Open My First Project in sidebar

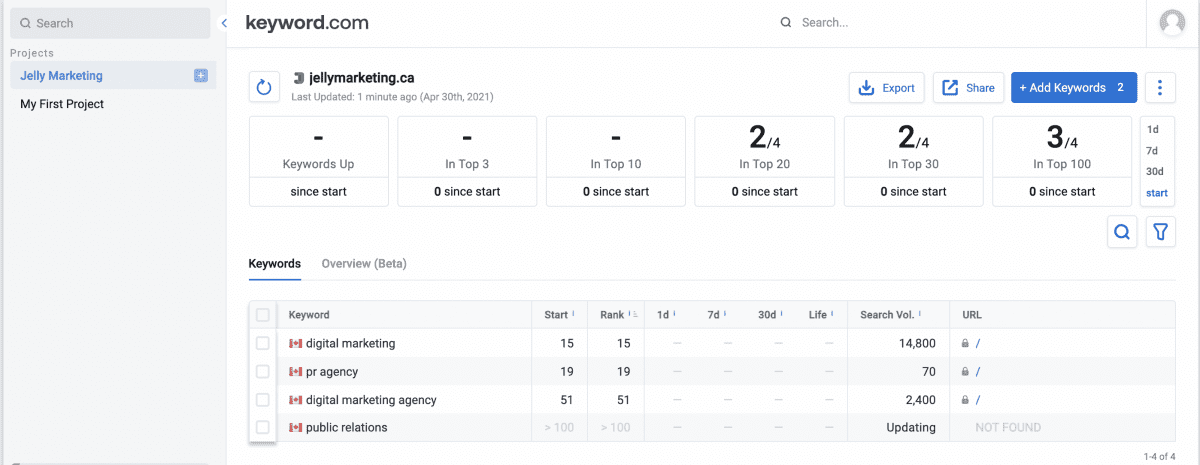pyautogui.click(x=62, y=104)
